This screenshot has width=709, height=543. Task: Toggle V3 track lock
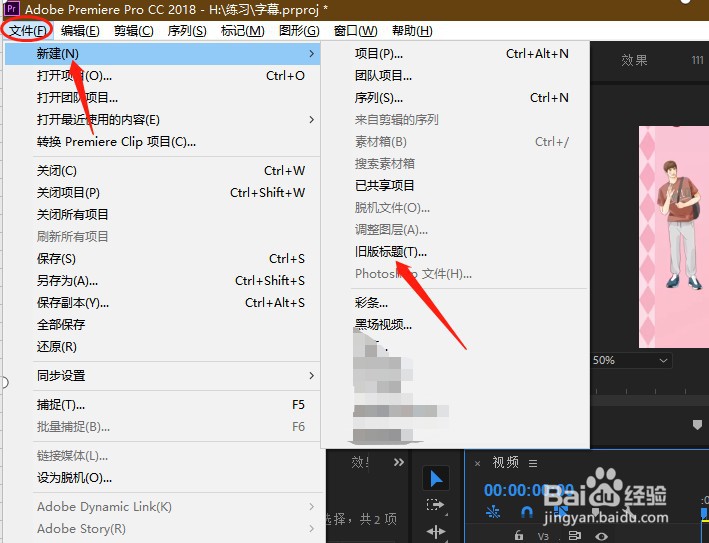pyautogui.click(x=519, y=536)
